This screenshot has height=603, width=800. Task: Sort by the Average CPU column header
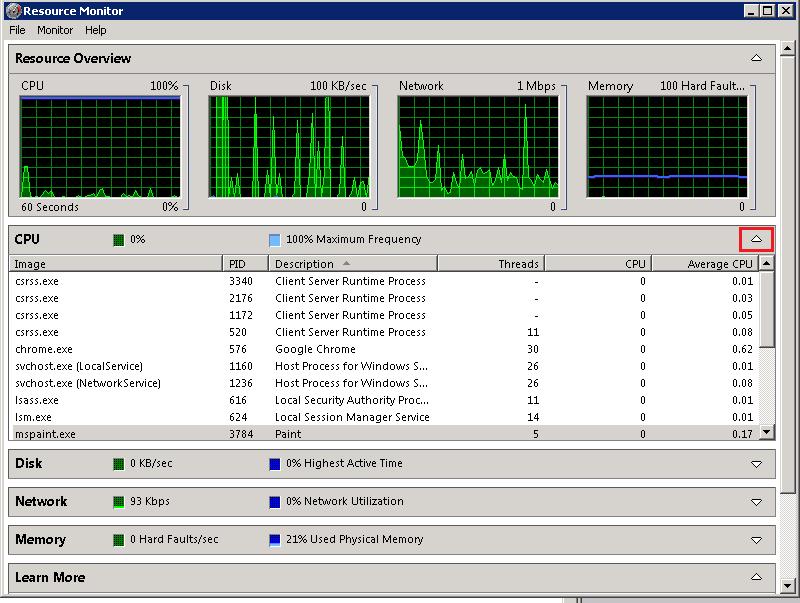705,264
